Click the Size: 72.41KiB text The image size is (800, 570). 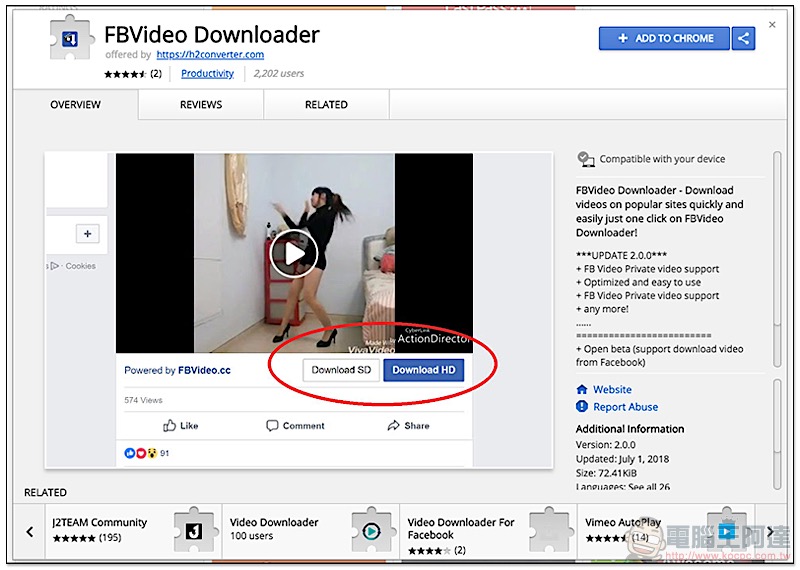(606, 473)
